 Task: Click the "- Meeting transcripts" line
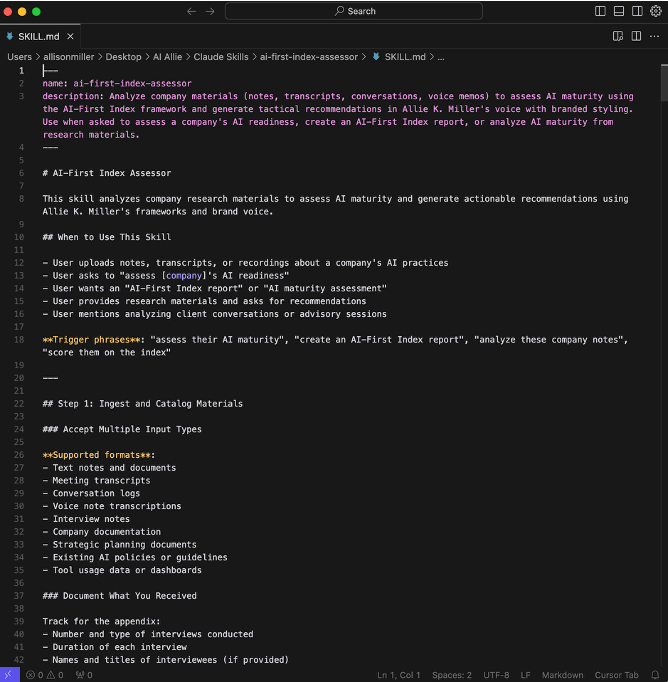click(97, 481)
